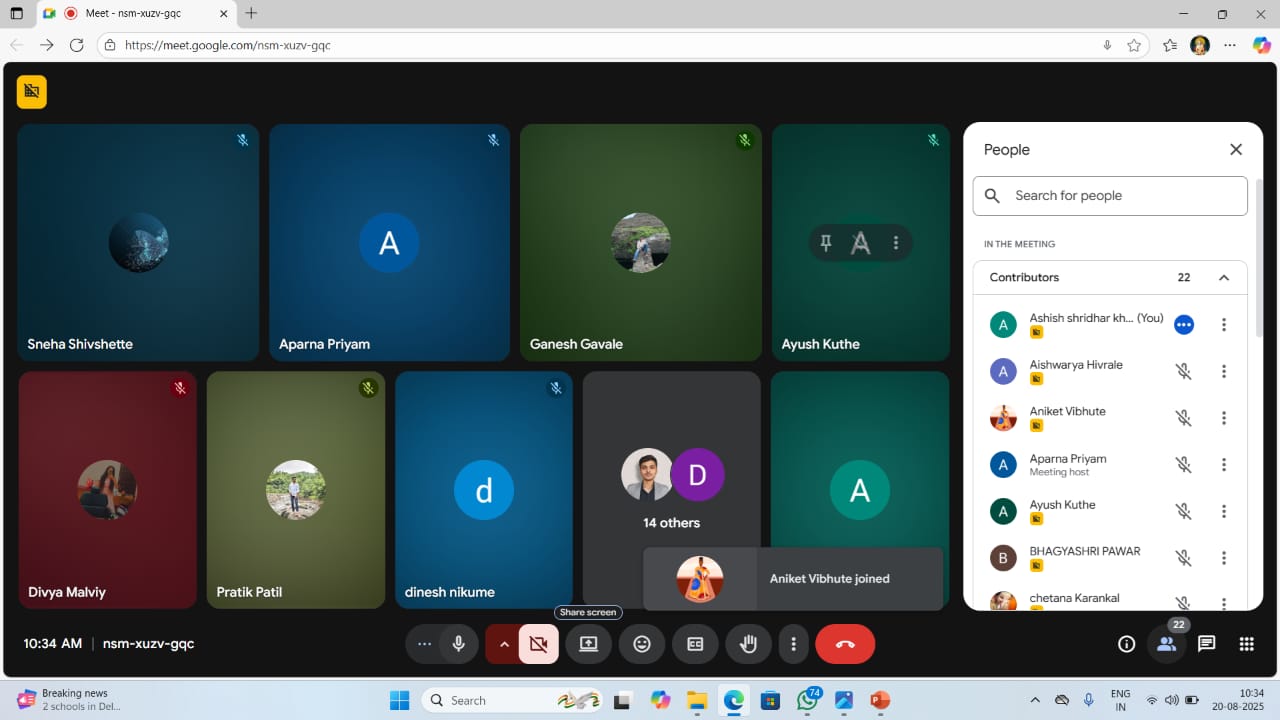
Task: Expand video settings arrow beside camera
Action: [503, 644]
